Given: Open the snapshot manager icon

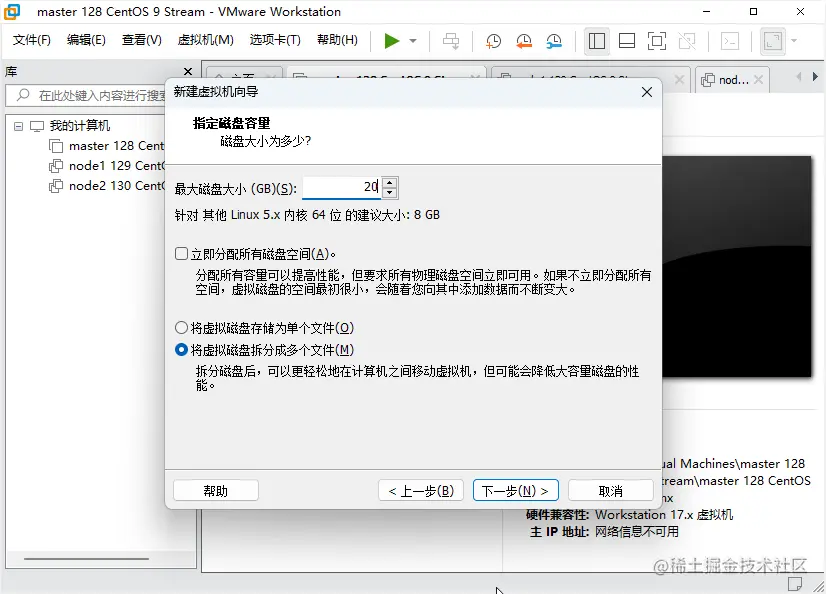Looking at the screenshot, I should tap(554, 41).
